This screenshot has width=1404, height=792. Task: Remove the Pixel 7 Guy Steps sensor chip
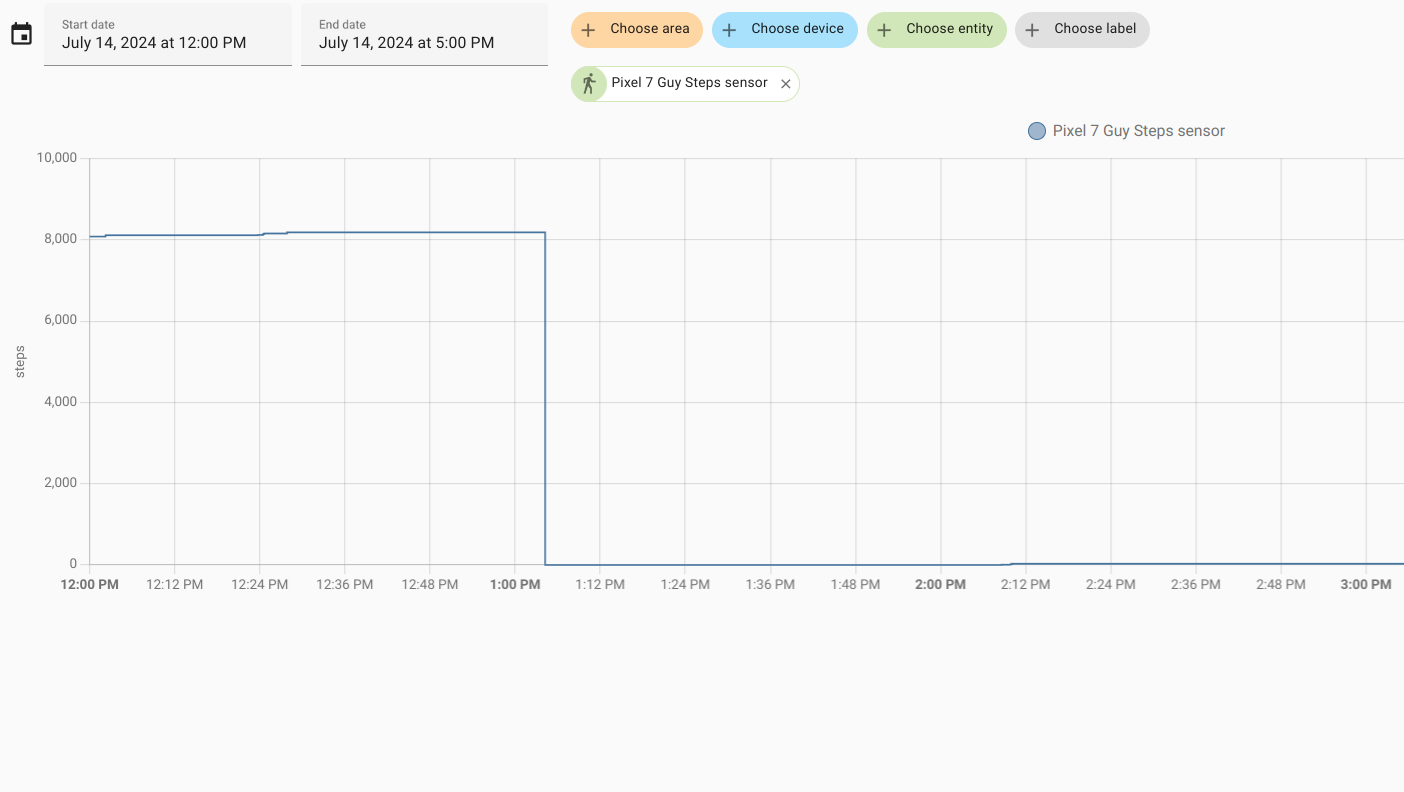786,84
